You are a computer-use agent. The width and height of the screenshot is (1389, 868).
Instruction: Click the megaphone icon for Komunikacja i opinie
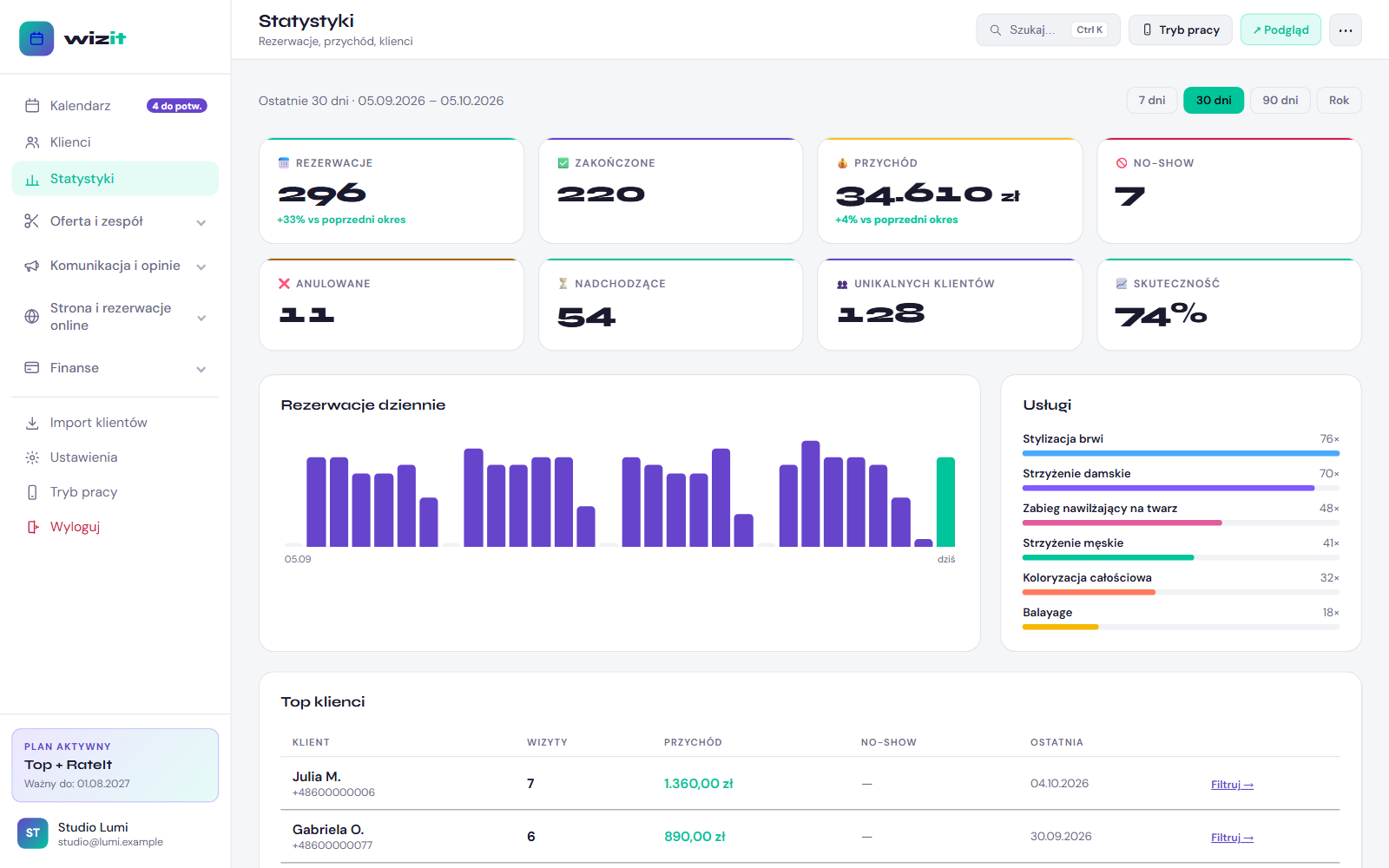[32, 266]
